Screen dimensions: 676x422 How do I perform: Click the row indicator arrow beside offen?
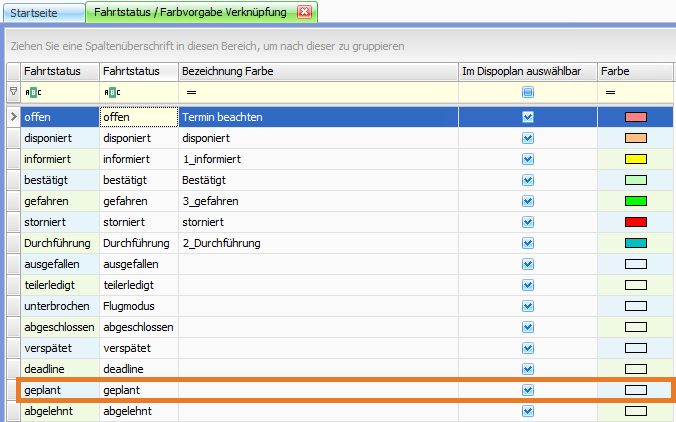[x=13, y=117]
